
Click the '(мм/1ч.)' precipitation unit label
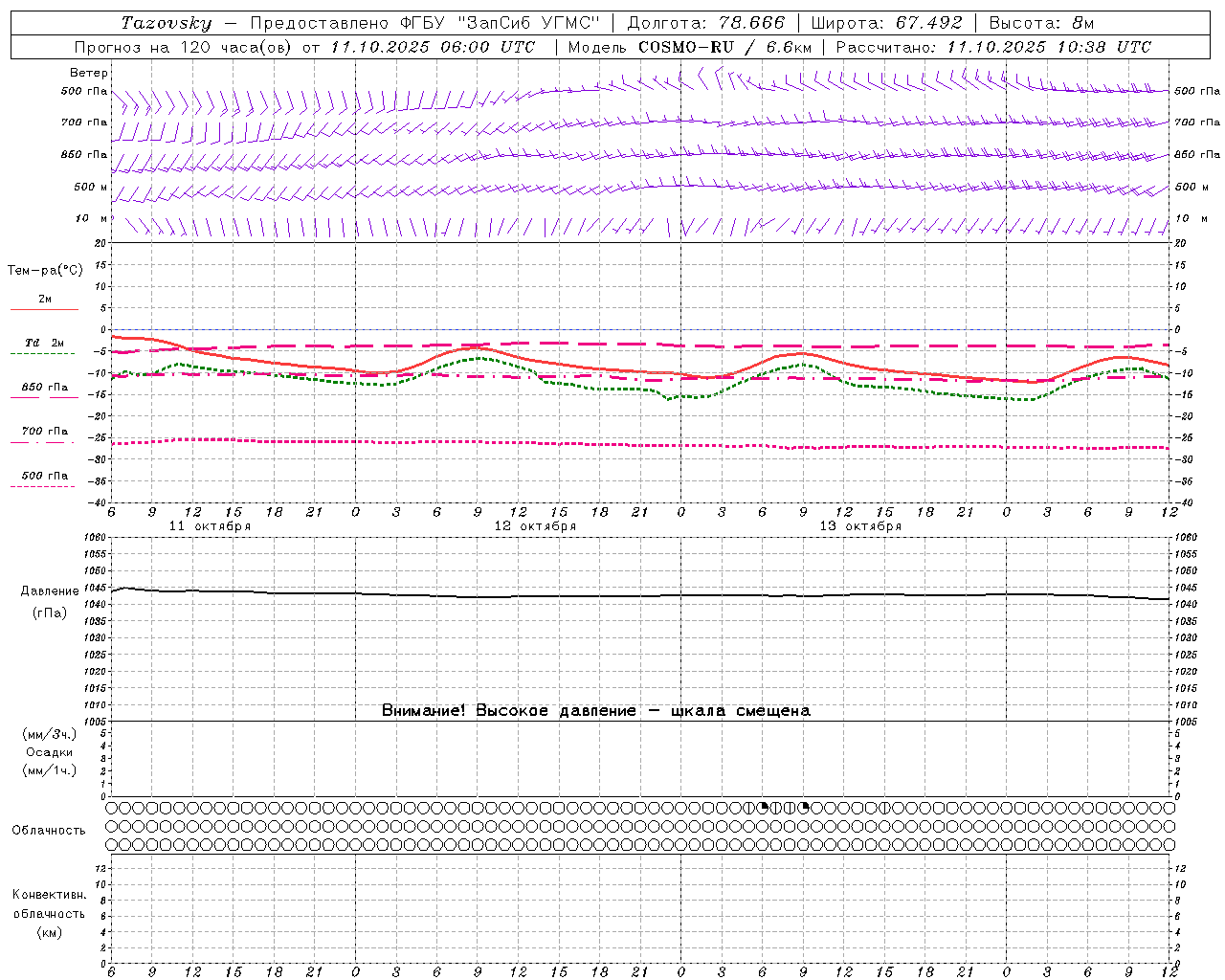[50, 770]
